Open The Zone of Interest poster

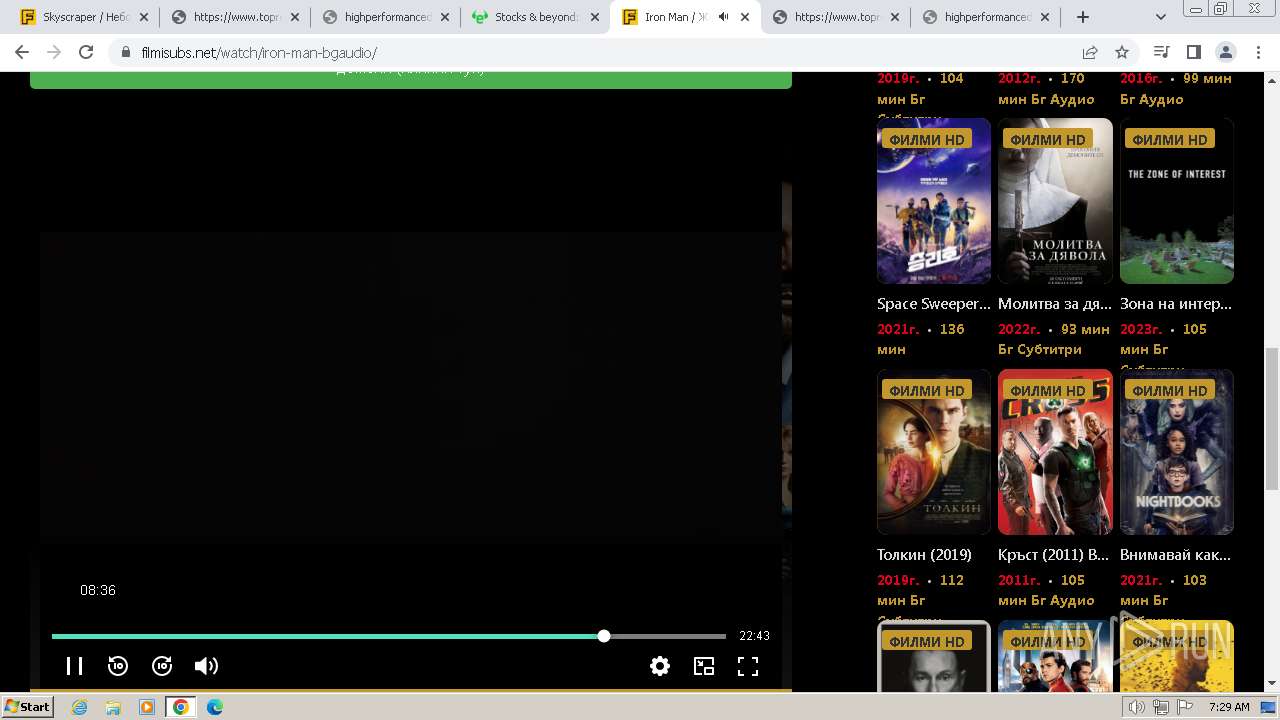click(1177, 201)
